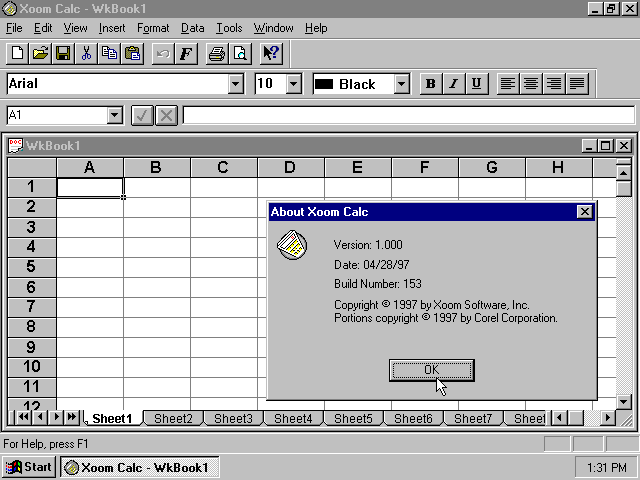Accept entry with the checkmark button
This screenshot has width=640, height=480.
[x=142, y=116]
